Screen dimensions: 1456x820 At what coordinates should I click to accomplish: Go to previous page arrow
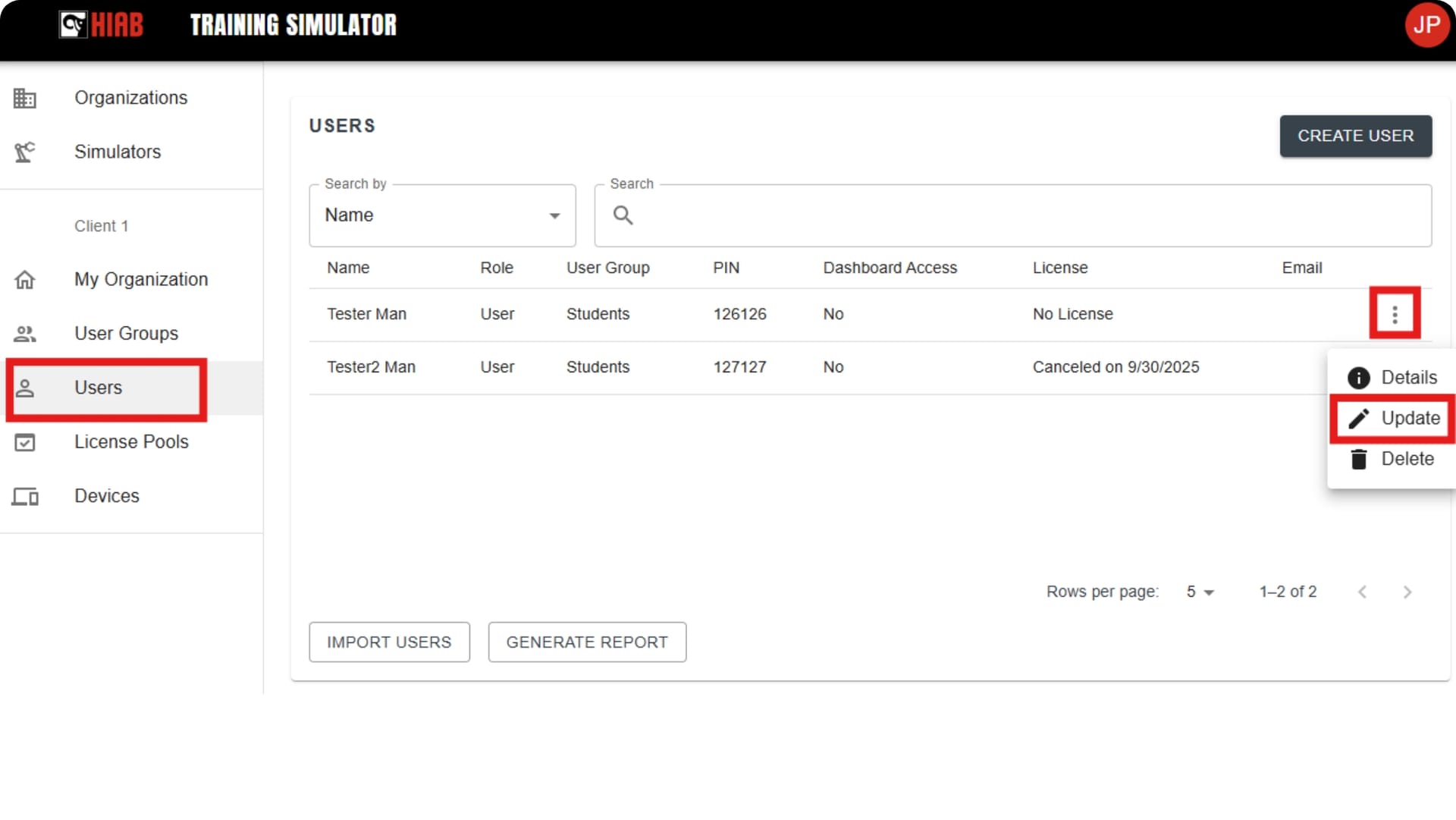[1362, 592]
